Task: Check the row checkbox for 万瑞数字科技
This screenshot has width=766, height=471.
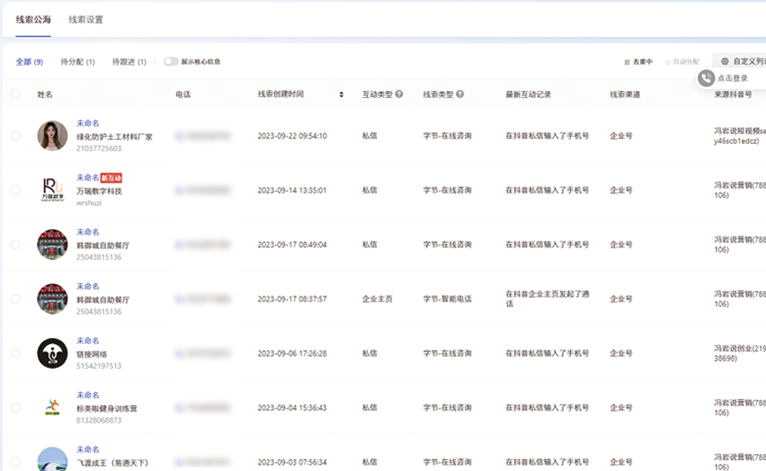Action: coord(15,190)
